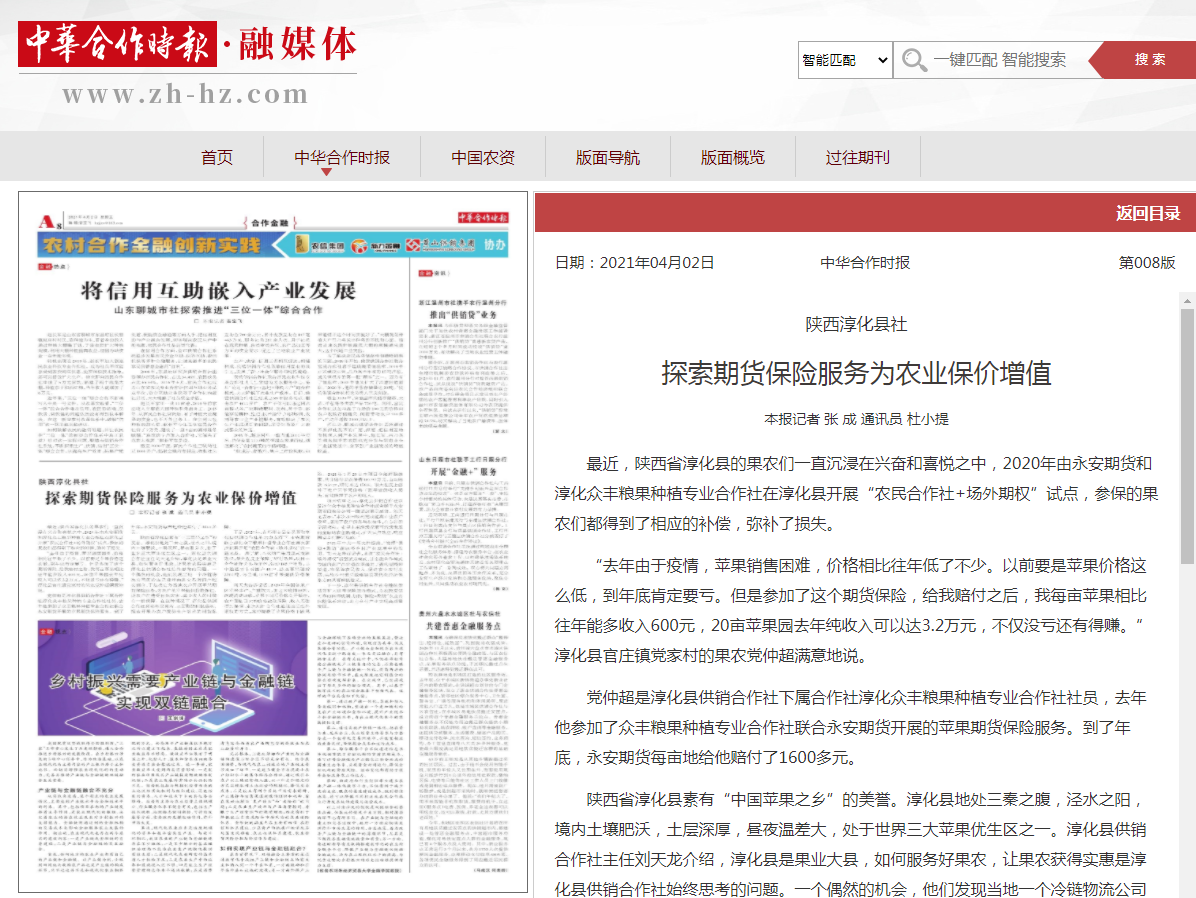1196x898 pixels.
Task: Switch to 版面概览 menu item
Action: coord(733,157)
